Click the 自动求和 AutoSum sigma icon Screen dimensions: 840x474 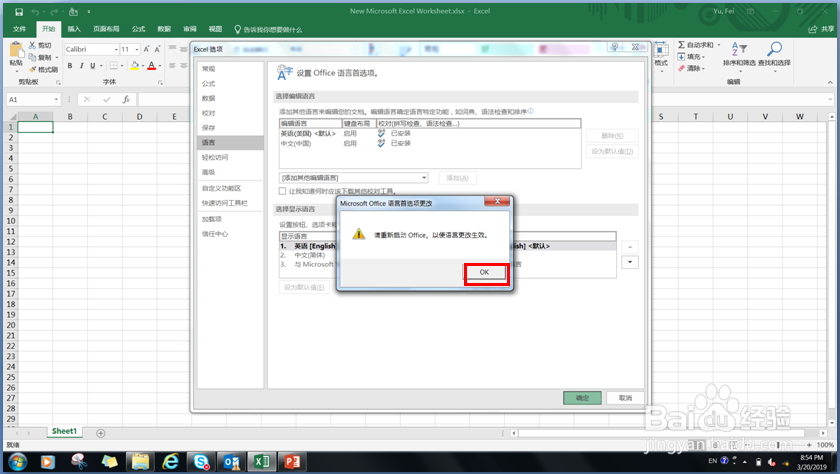[681, 45]
